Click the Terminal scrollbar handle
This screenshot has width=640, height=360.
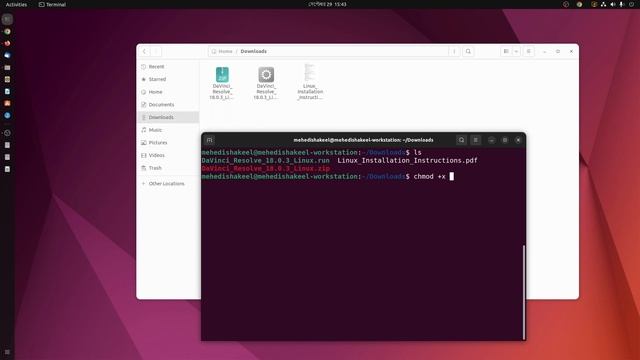[x=524, y=292]
